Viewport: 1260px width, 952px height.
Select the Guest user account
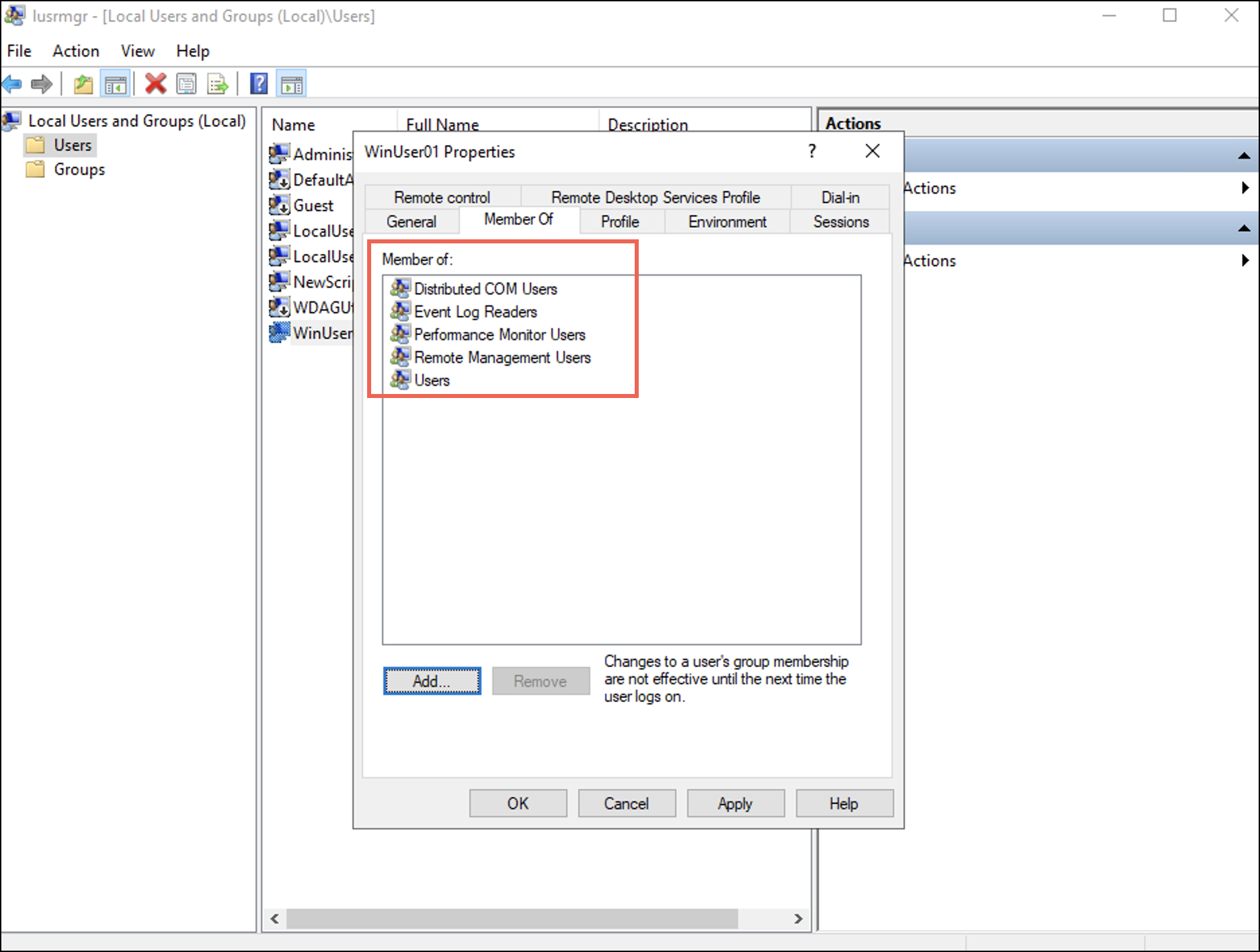[x=313, y=206]
